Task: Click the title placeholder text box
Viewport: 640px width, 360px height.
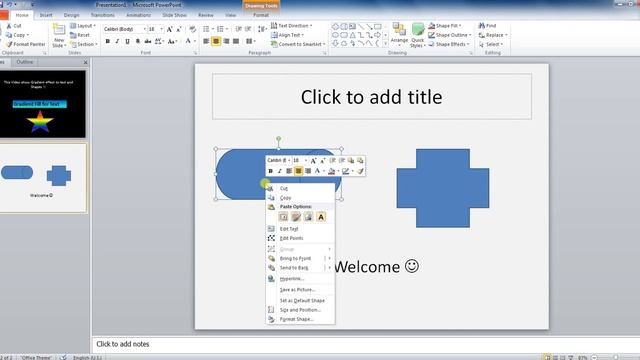Action: point(371,97)
